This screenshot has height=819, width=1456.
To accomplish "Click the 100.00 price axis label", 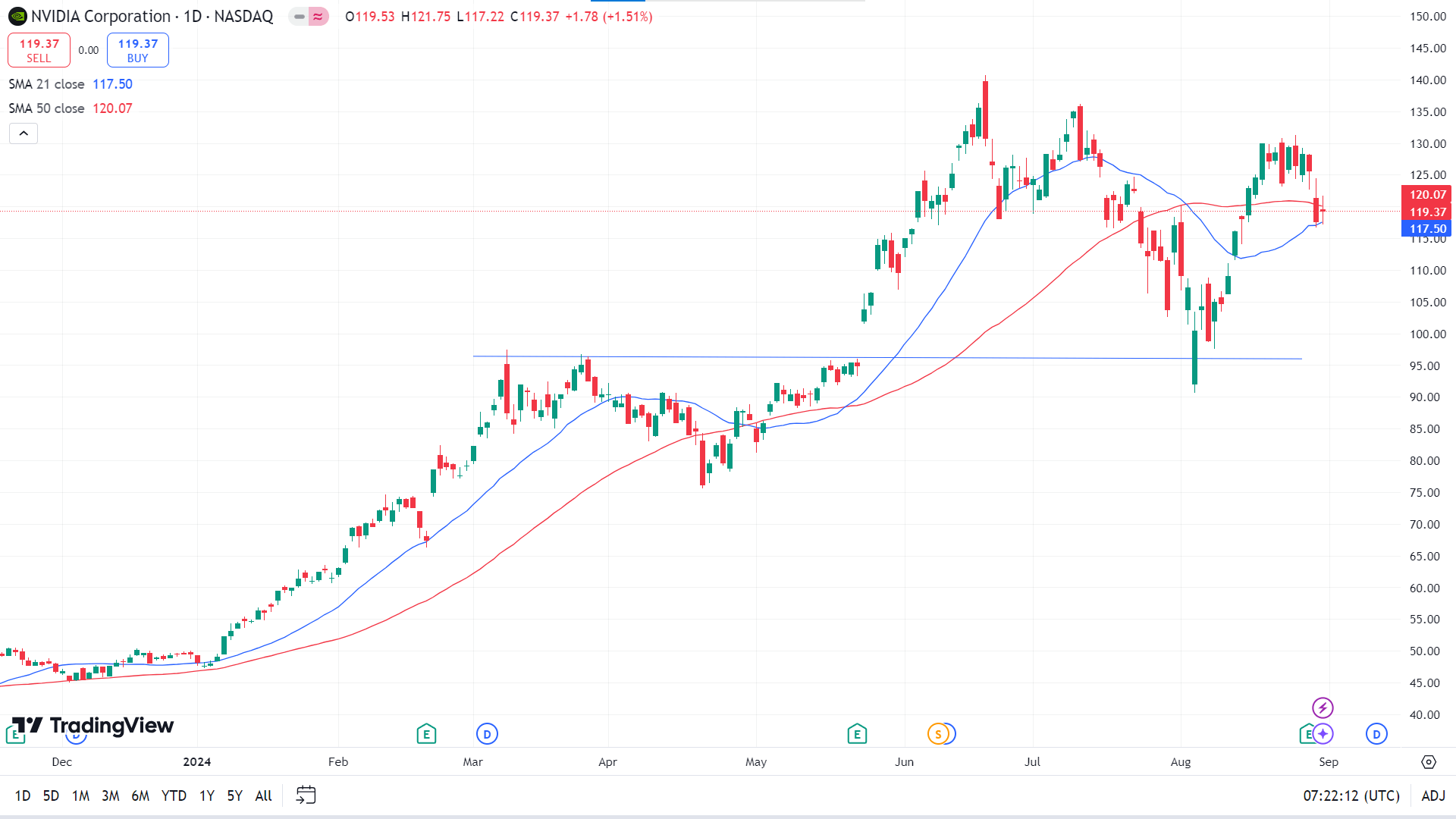I will click(1428, 334).
